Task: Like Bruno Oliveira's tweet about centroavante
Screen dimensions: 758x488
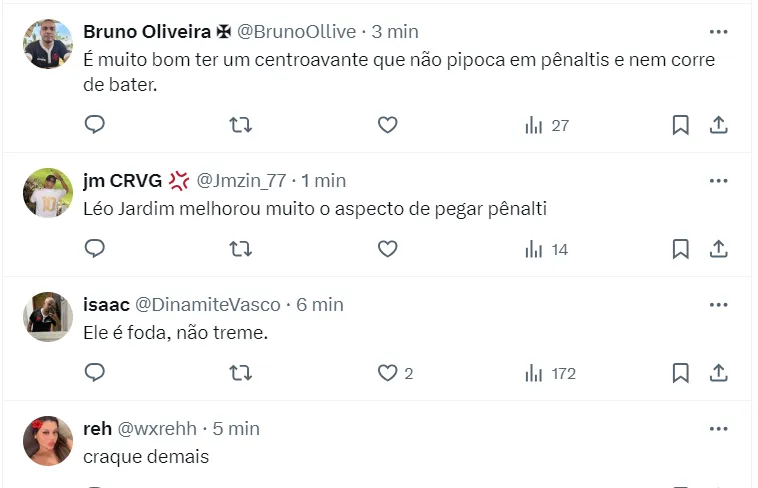Action: point(387,125)
